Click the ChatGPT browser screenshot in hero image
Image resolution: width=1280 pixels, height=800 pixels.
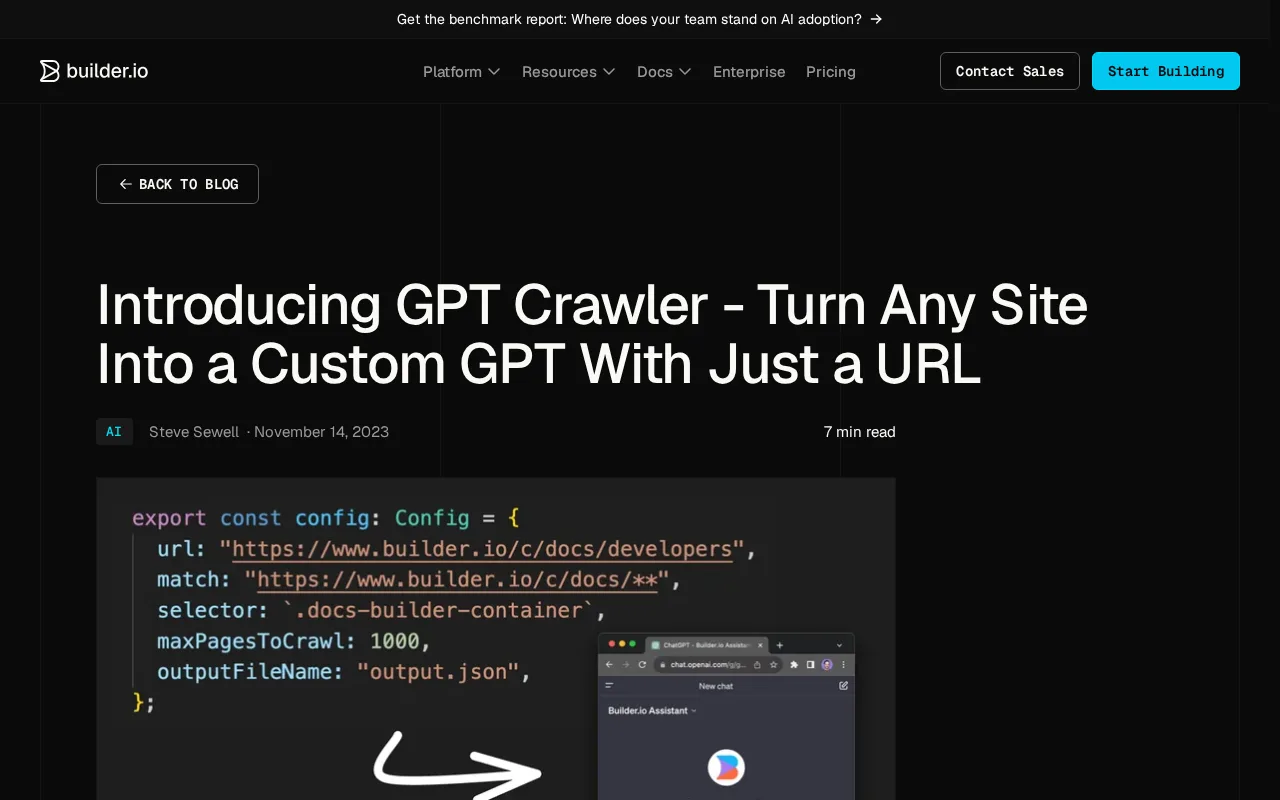coord(726,716)
